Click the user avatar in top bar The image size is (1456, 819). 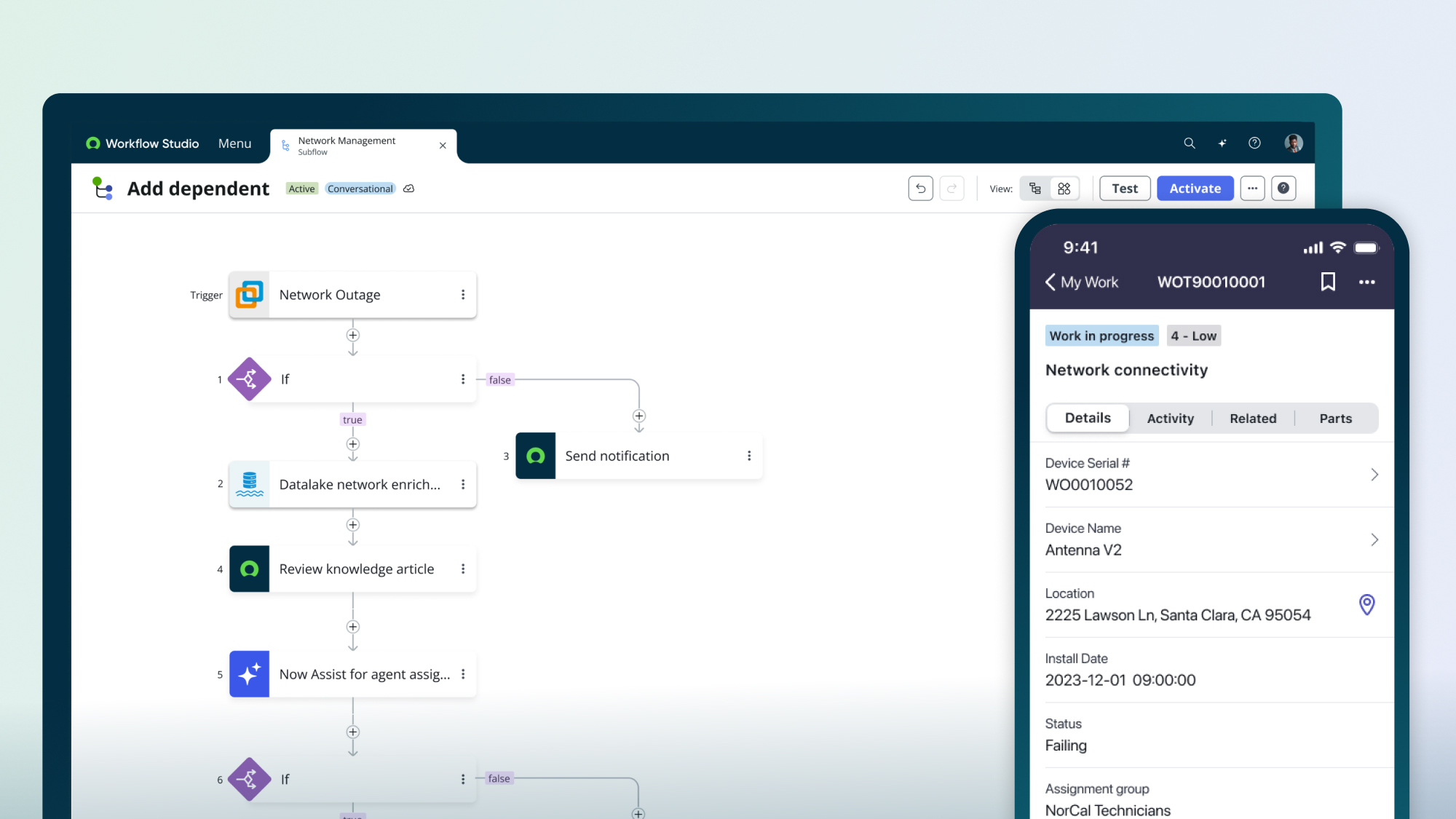point(1294,143)
